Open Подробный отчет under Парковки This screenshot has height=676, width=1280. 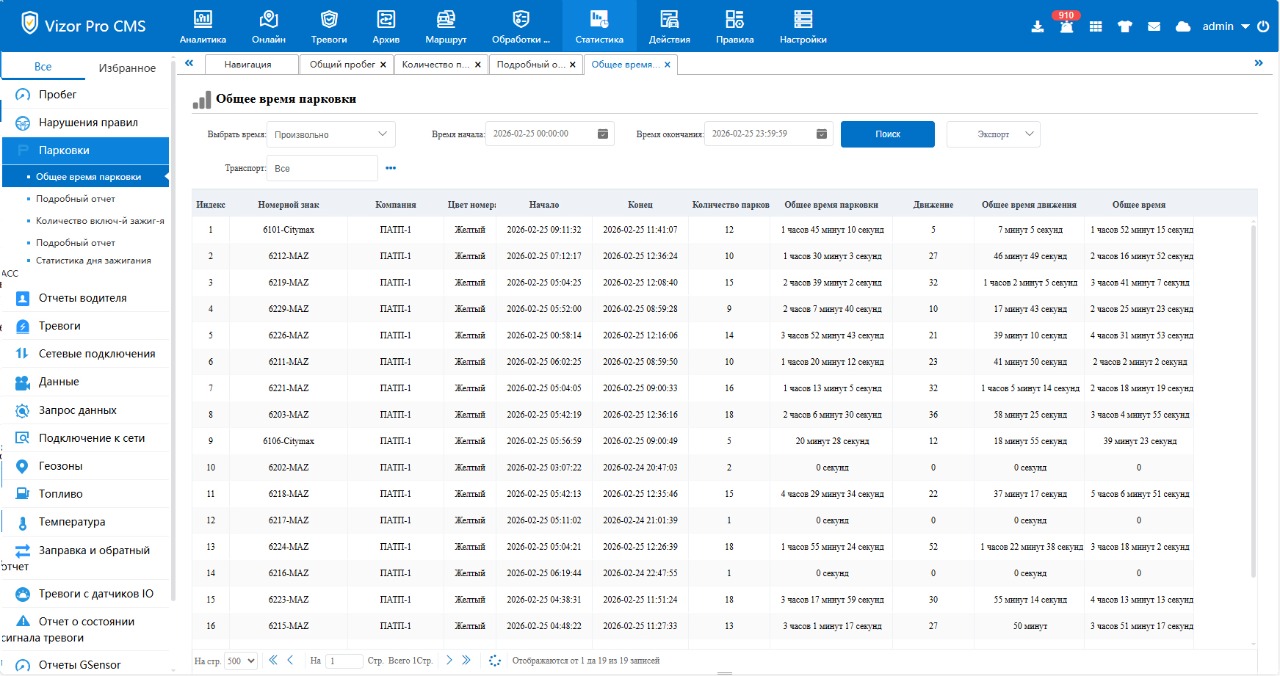[75, 199]
